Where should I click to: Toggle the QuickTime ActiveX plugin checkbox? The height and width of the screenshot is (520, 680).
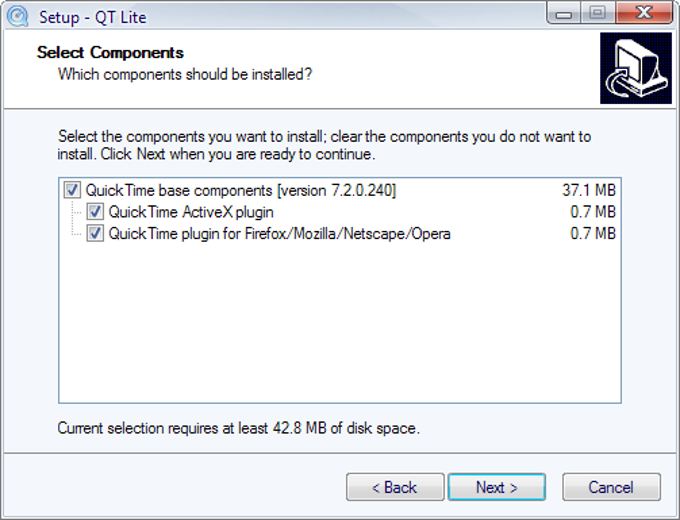click(x=95, y=212)
